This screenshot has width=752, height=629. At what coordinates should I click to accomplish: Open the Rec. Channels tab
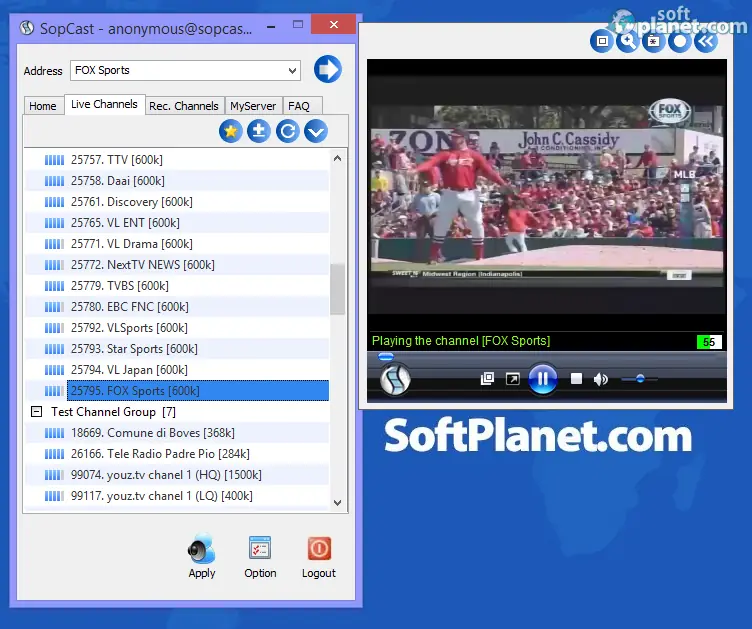[184, 106]
